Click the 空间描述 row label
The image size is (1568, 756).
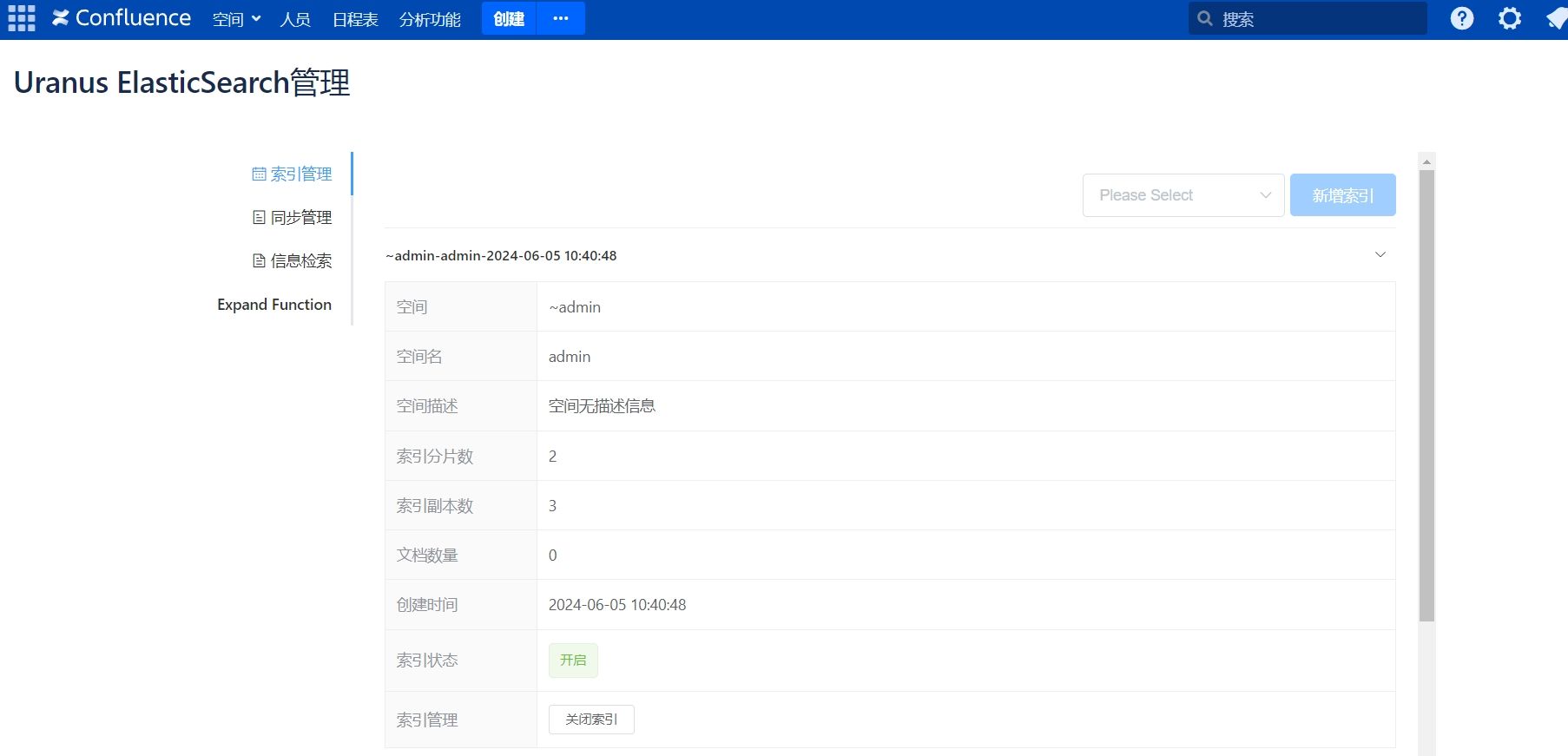pos(427,405)
